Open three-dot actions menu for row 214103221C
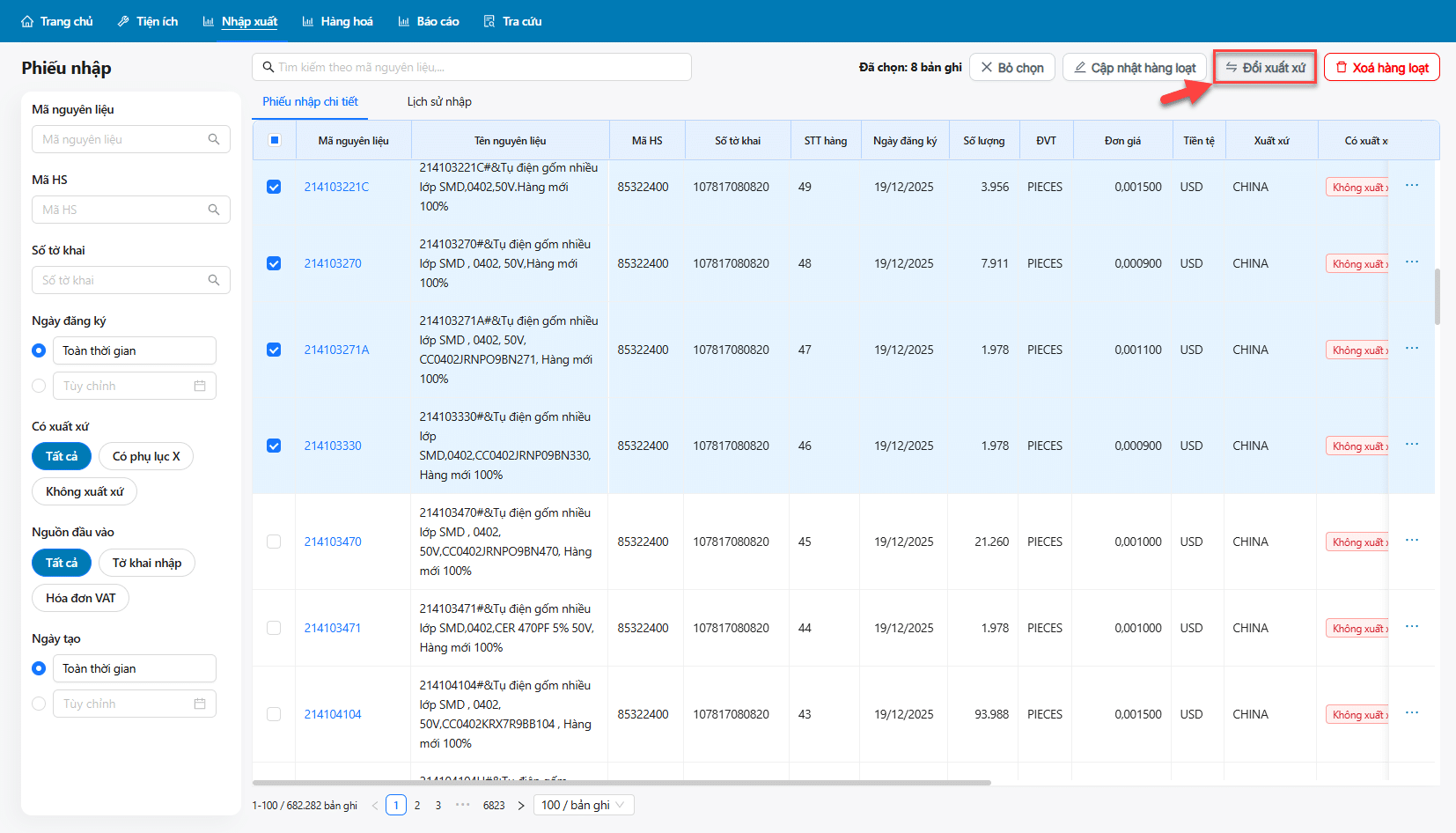 click(x=1412, y=186)
